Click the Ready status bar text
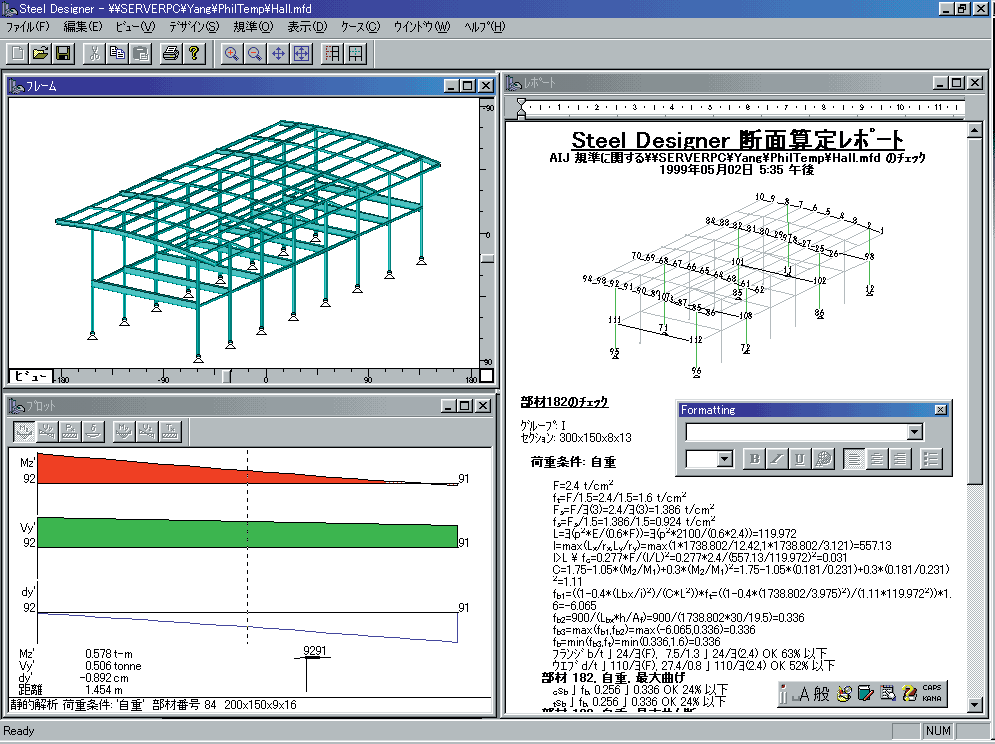 19,731
